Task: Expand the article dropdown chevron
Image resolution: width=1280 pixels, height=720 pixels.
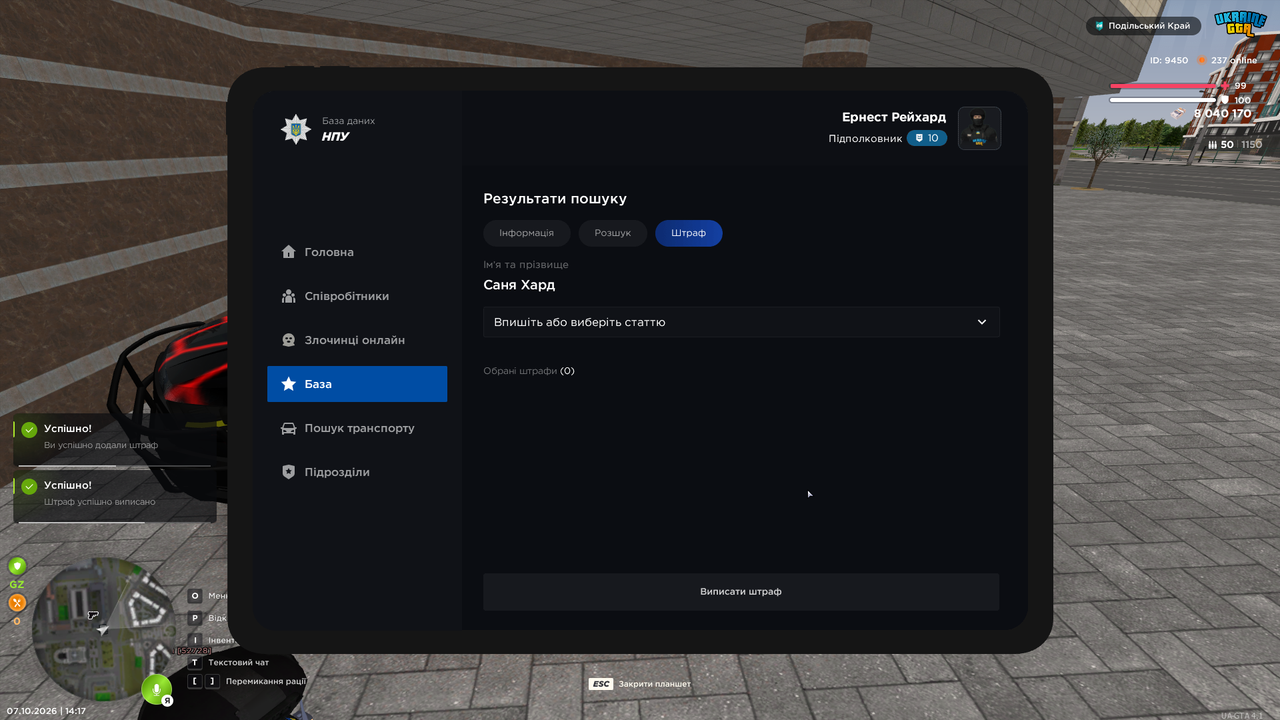Action: tap(982, 322)
